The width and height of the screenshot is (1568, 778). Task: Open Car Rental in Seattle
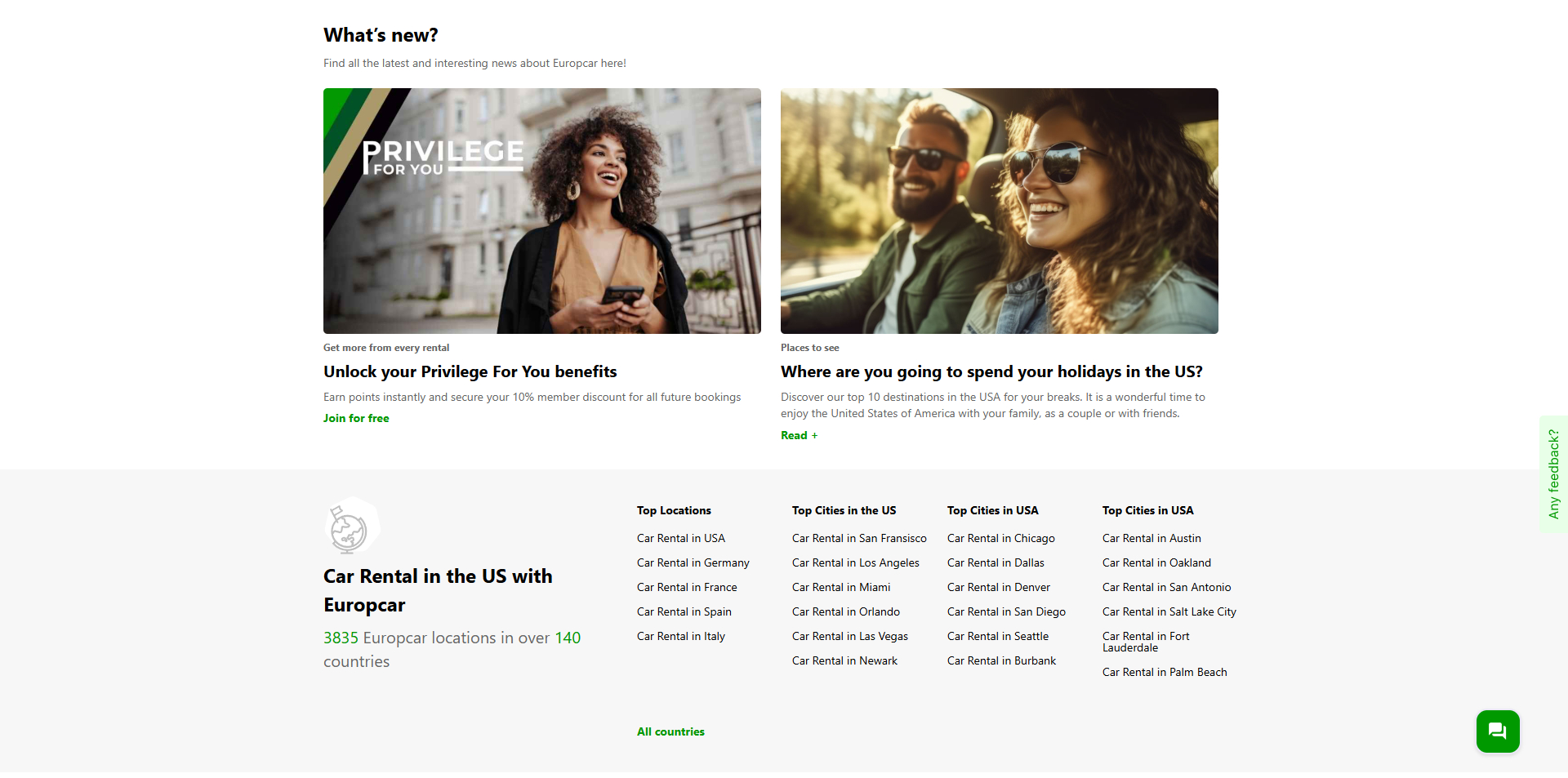click(997, 636)
